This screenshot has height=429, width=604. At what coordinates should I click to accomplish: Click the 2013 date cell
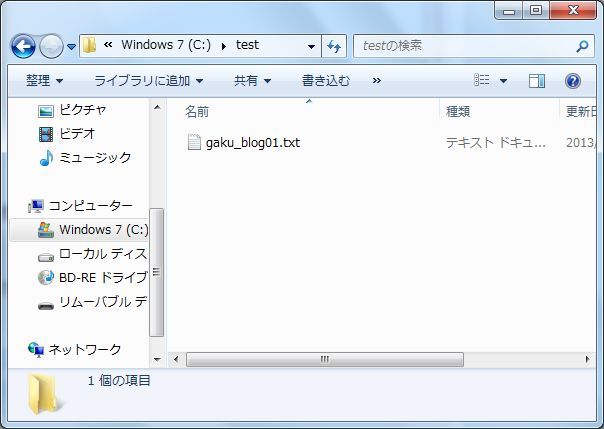pos(581,143)
